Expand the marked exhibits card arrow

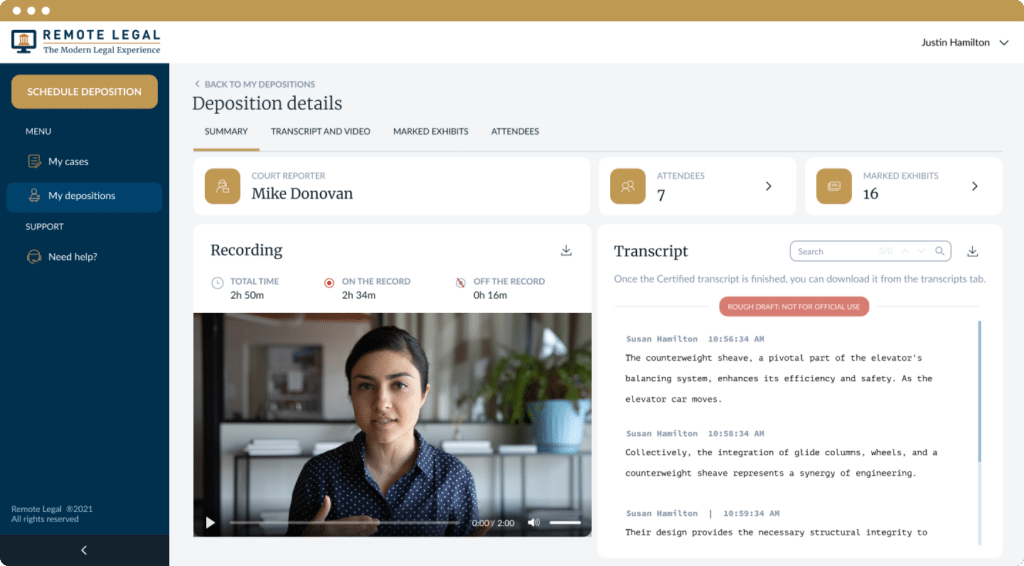pyautogui.click(x=974, y=186)
